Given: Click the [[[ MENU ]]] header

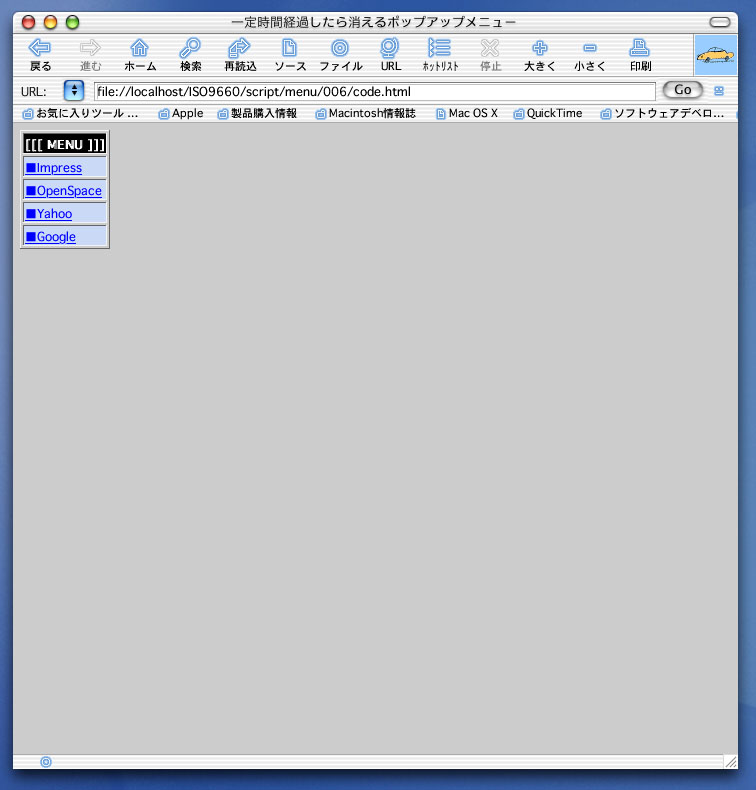Looking at the screenshot, I should point(65,145).
